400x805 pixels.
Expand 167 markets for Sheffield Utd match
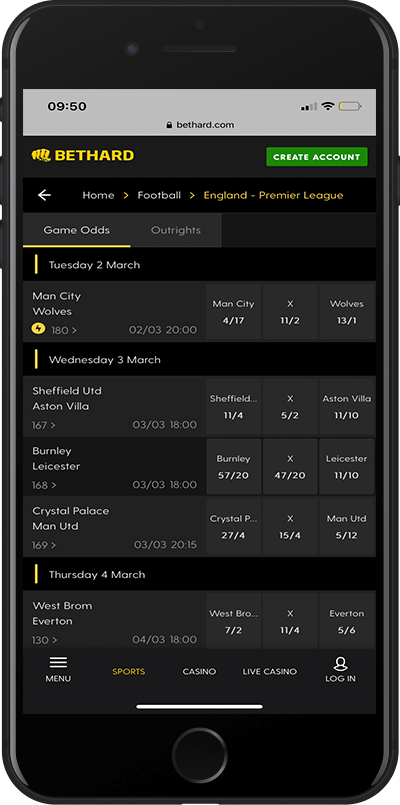pos(44,425)
